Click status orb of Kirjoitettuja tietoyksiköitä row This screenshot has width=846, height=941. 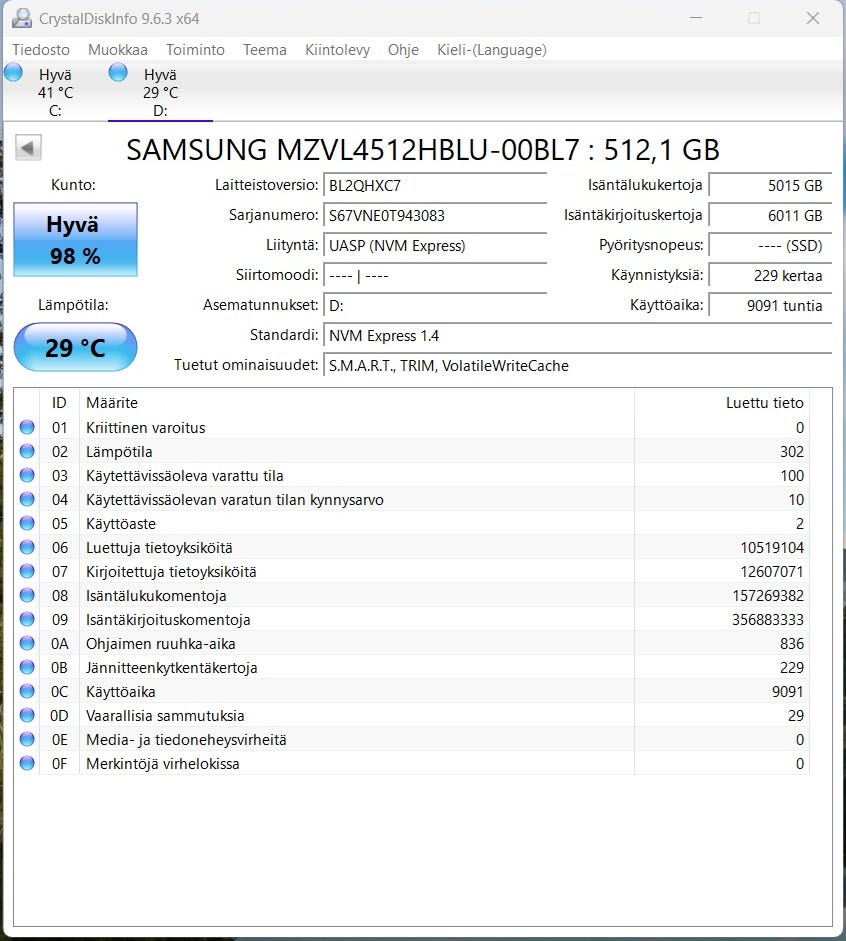click(x=27, y=571)
